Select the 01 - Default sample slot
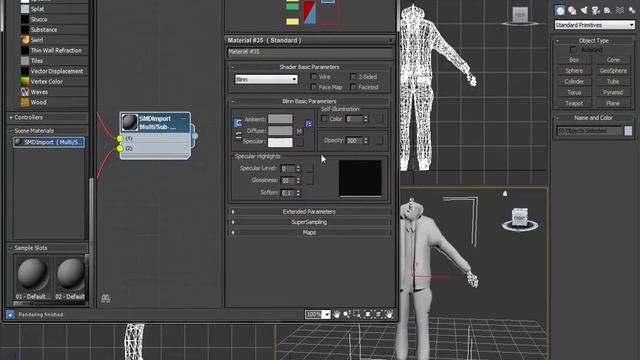Viewport: 640px width, 360px height. [x=32, y=278]
